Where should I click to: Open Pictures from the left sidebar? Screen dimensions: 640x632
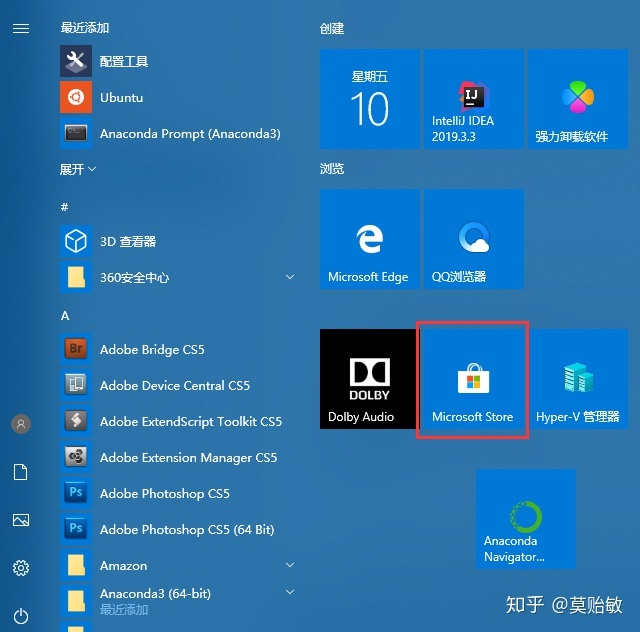point(21,520)
